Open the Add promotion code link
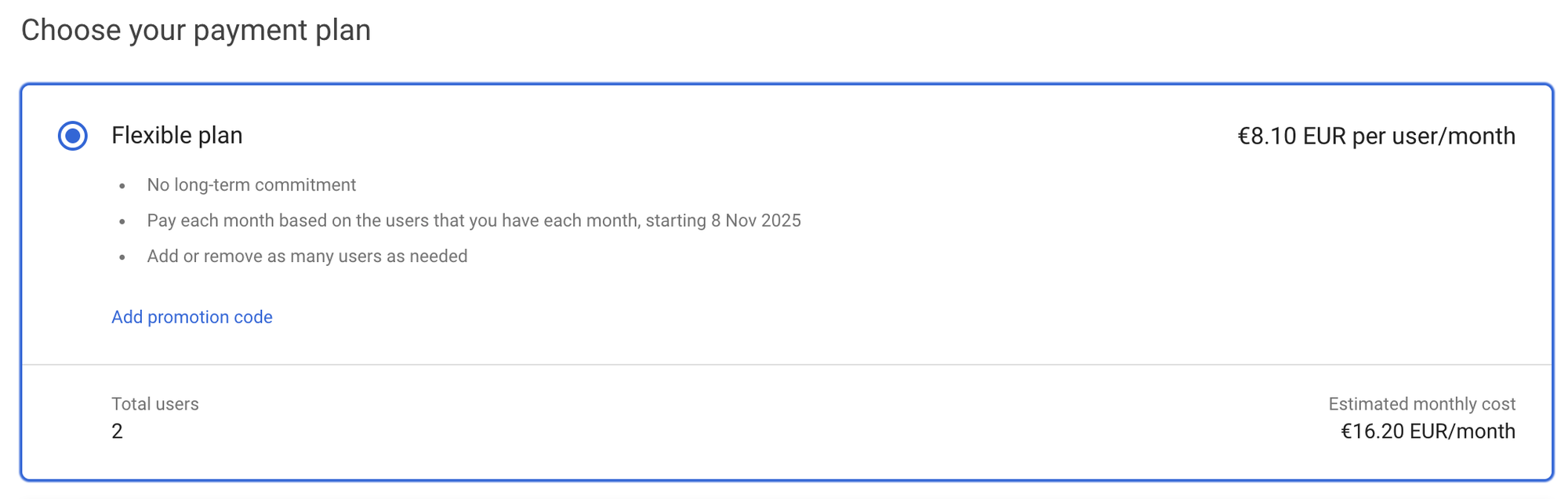 (x=192, y=317)
